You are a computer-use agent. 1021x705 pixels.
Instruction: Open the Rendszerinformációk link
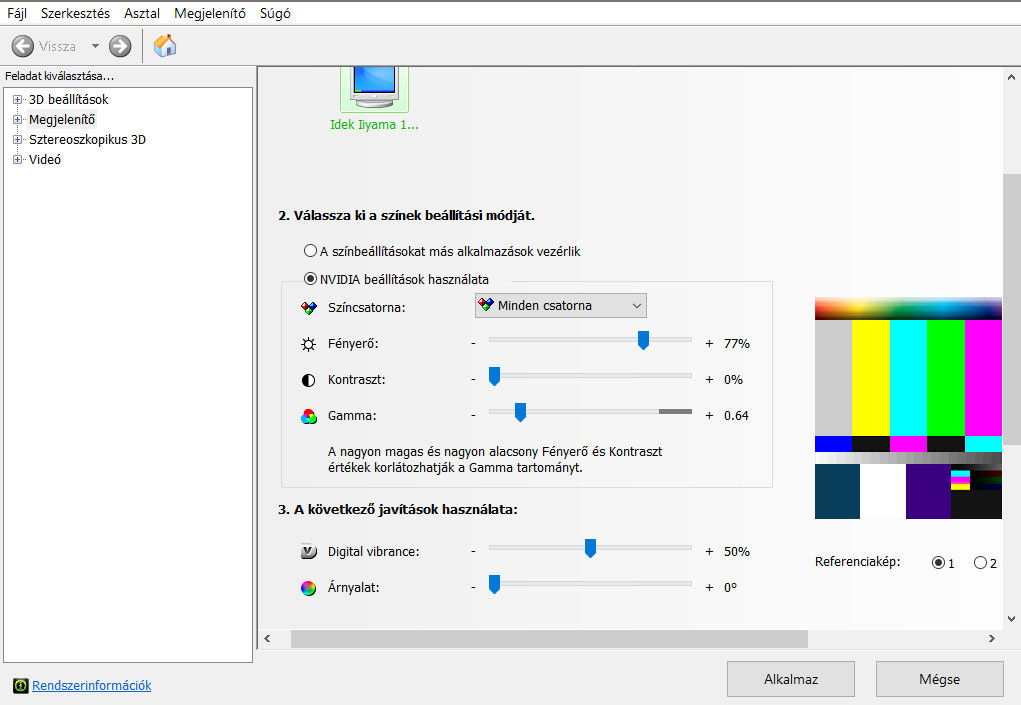(x=91, y=685)
